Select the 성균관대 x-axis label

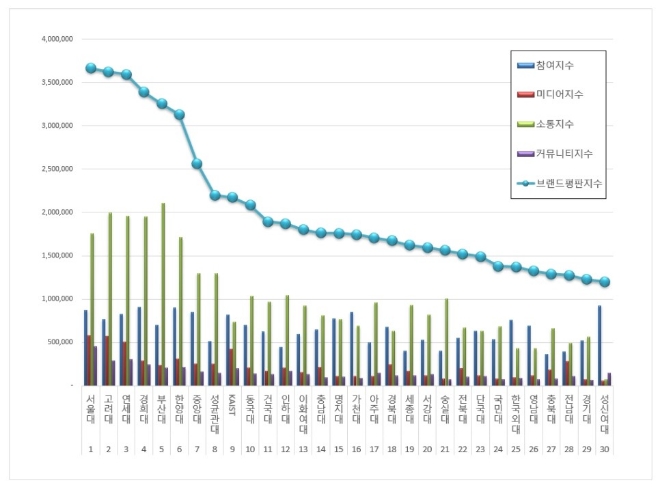(214, 411)
